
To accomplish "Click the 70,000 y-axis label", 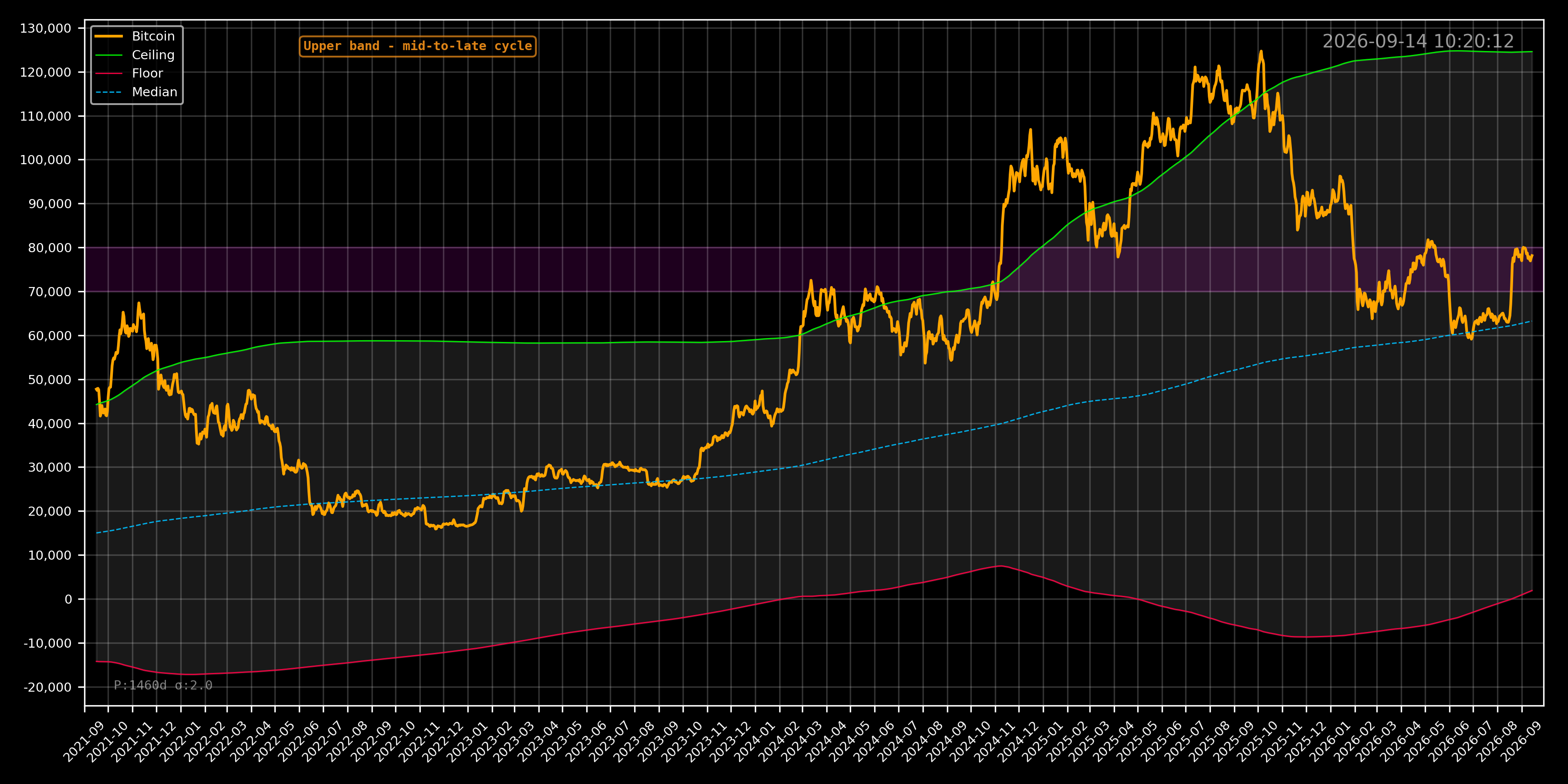I will click(x=50, y=292).
